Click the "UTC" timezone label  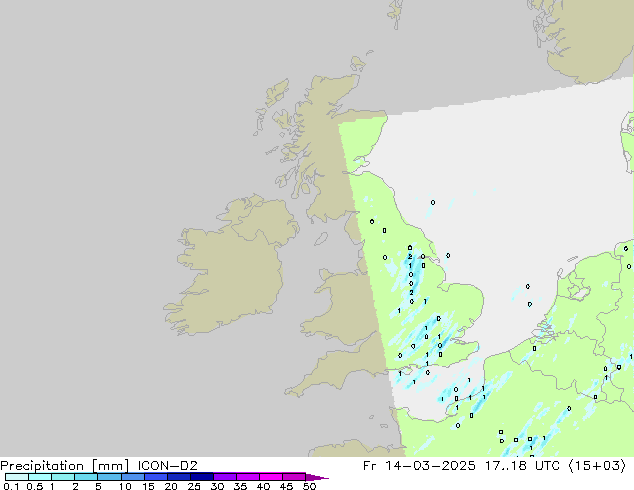point(547,466)
